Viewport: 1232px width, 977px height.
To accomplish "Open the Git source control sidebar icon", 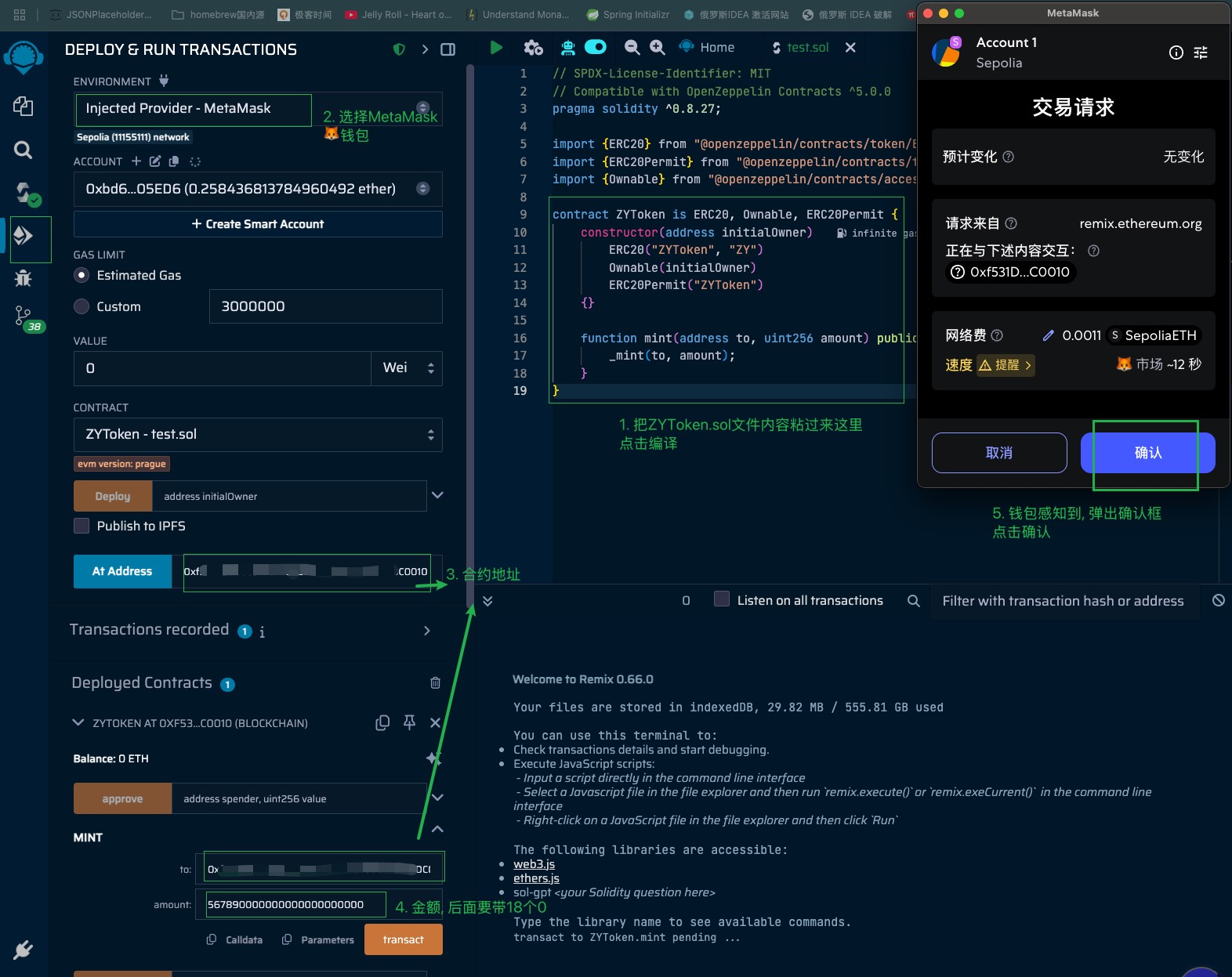I will click(x=24, y=317).
